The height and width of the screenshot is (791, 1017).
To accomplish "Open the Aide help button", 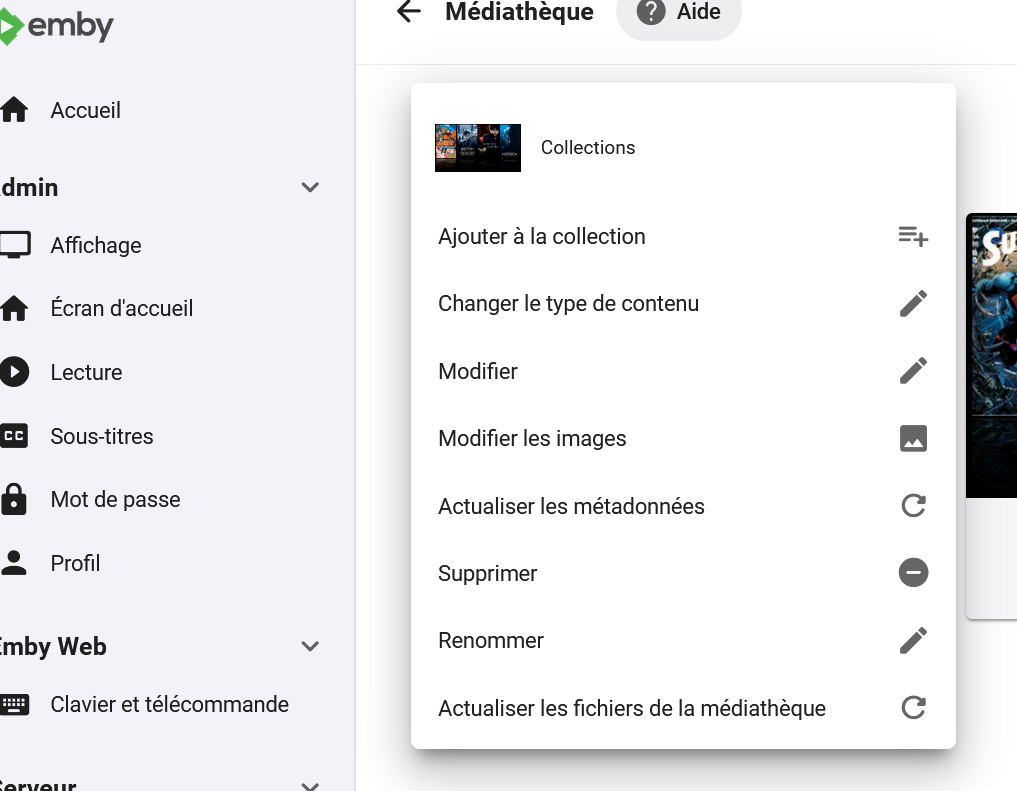I will [679, 13].
